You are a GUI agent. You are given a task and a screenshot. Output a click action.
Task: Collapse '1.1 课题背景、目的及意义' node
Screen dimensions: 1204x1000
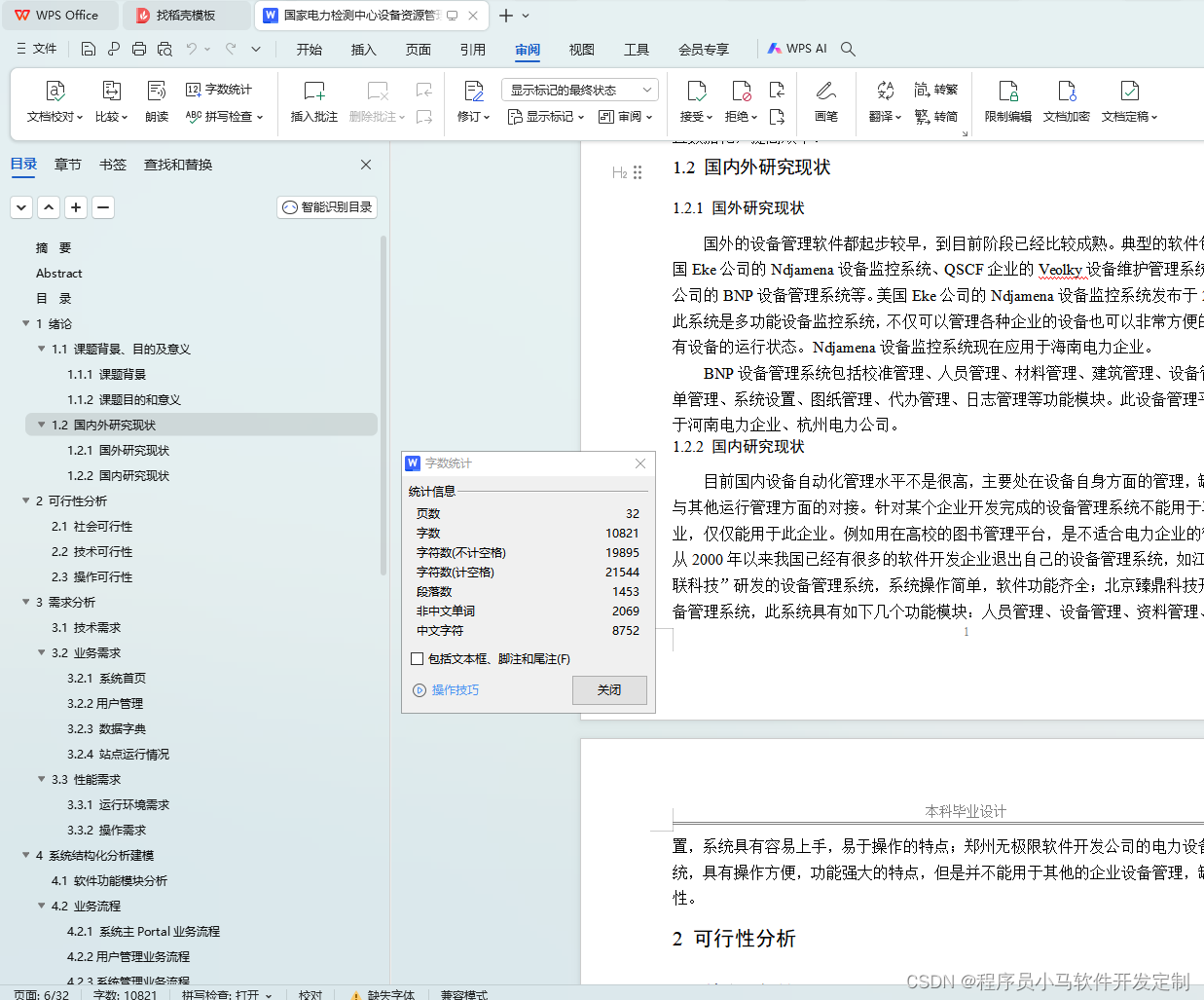coord(42,349)
